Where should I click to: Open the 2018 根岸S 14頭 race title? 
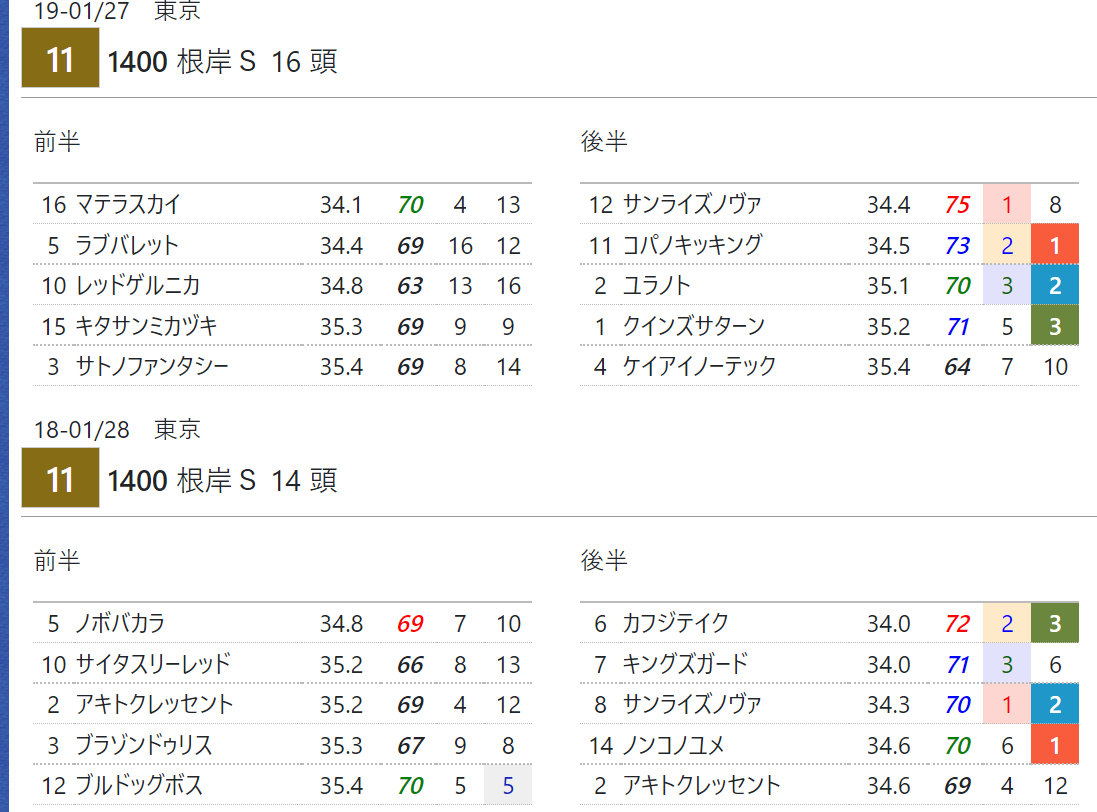(x=222, y=480)
